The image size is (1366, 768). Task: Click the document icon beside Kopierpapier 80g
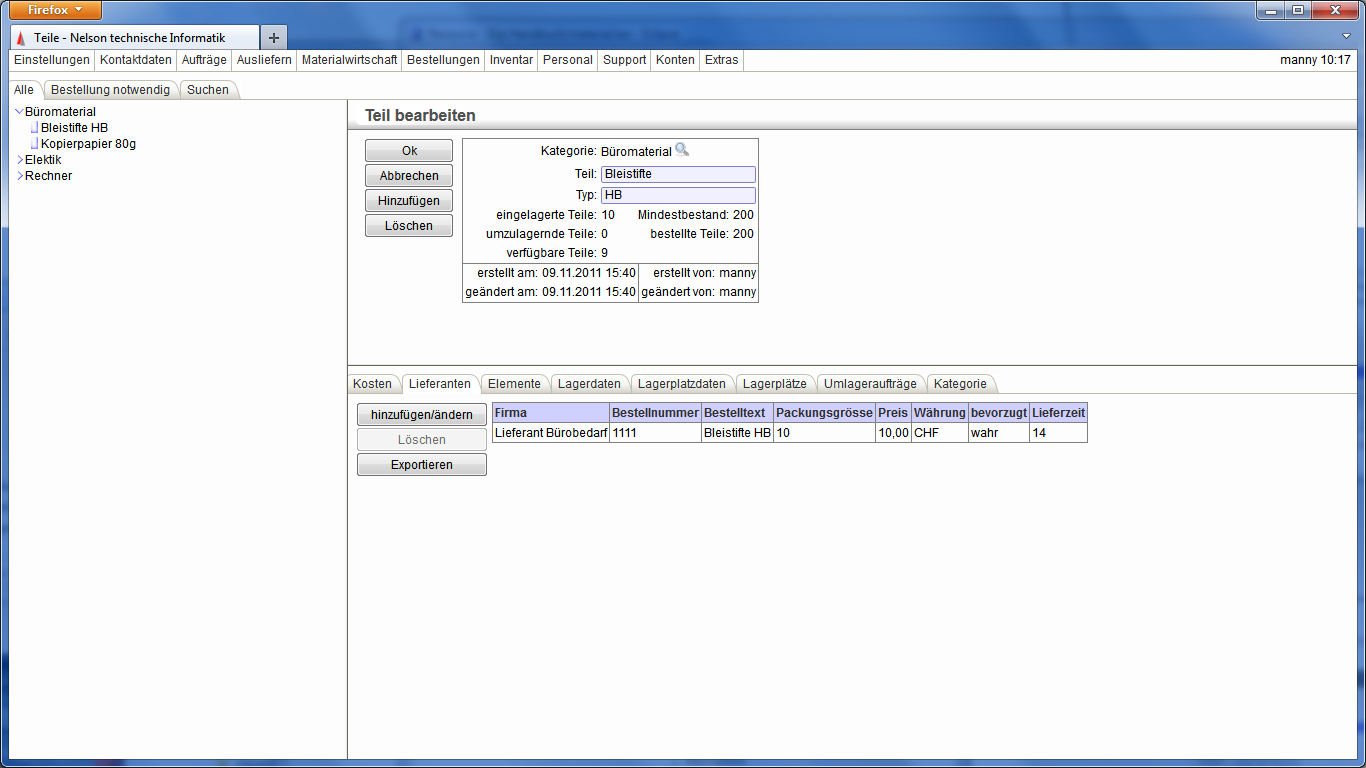(33, 144)
